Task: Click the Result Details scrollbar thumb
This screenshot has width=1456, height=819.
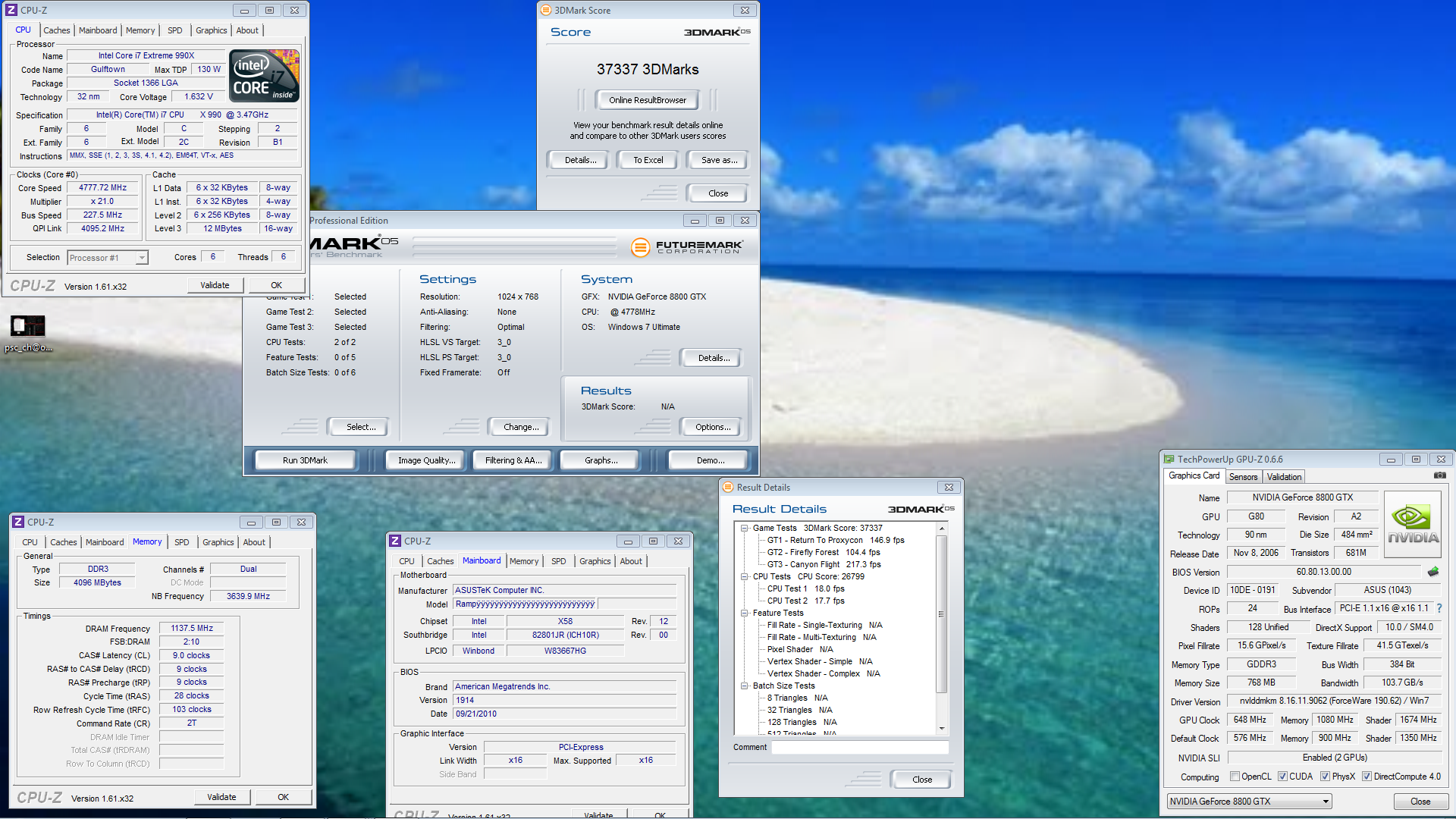Action: (x=942, y=614)
